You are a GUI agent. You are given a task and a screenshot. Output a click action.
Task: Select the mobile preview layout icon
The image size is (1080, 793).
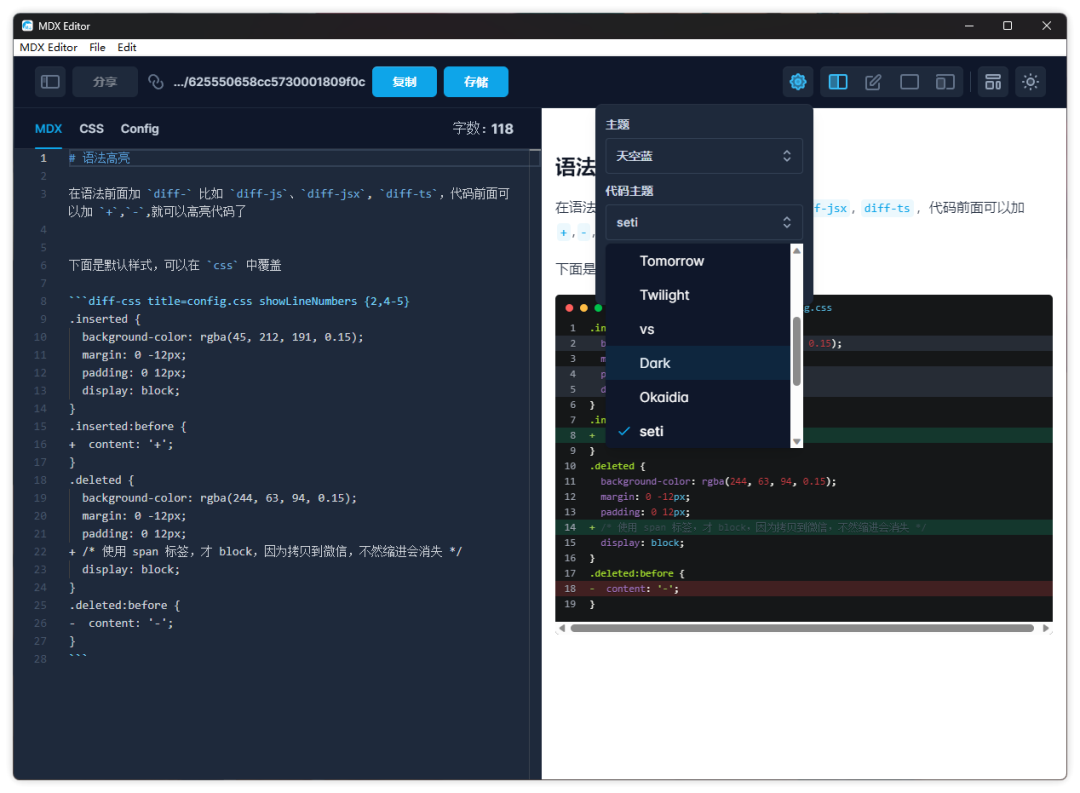pos(945,82)
